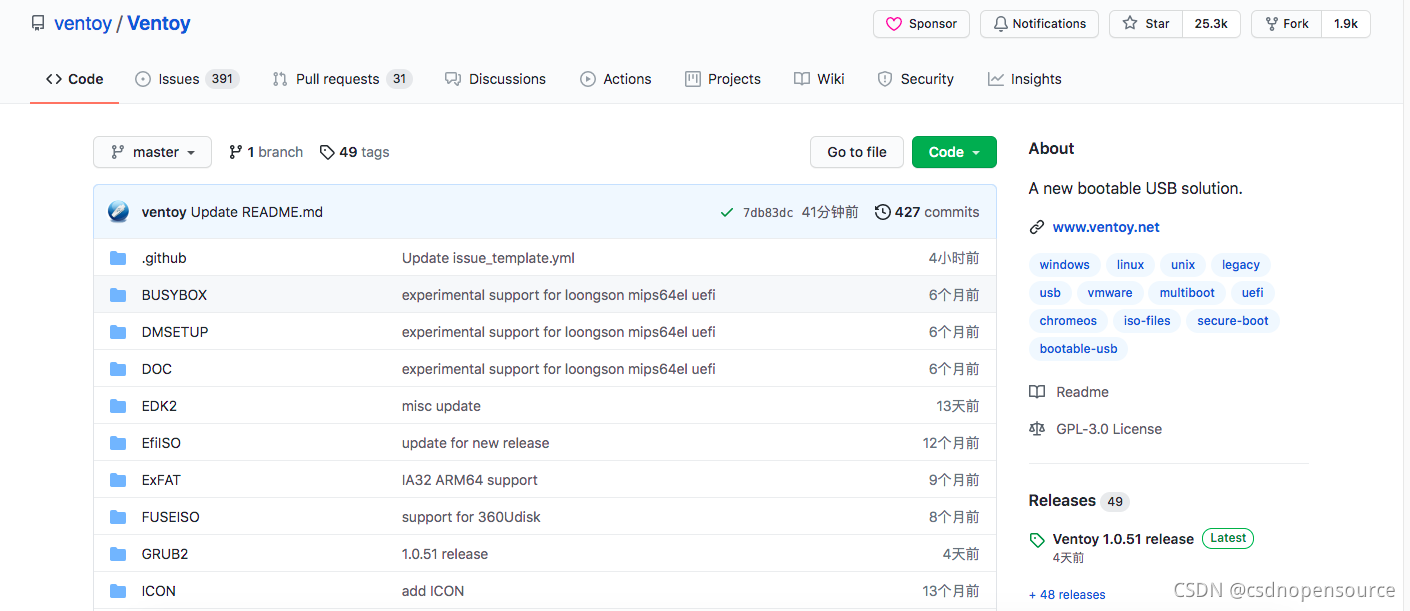Click the release tag icon beside Ventoy 1.0.51
Screen dimensions: 1410x611
coord(1037,540)
